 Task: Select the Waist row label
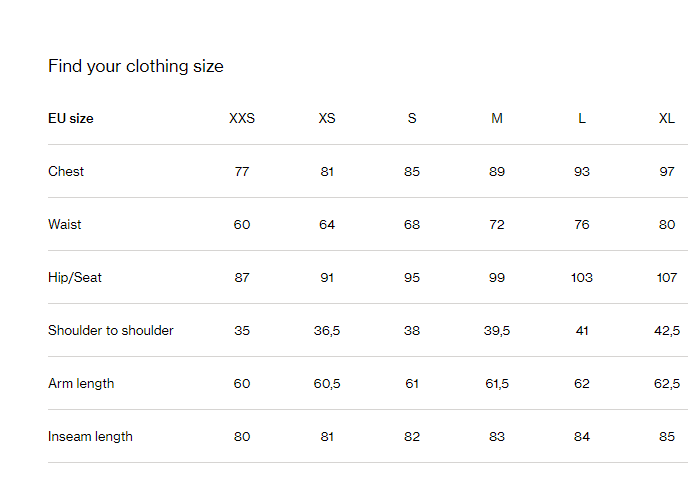click(x=64, y=224)
